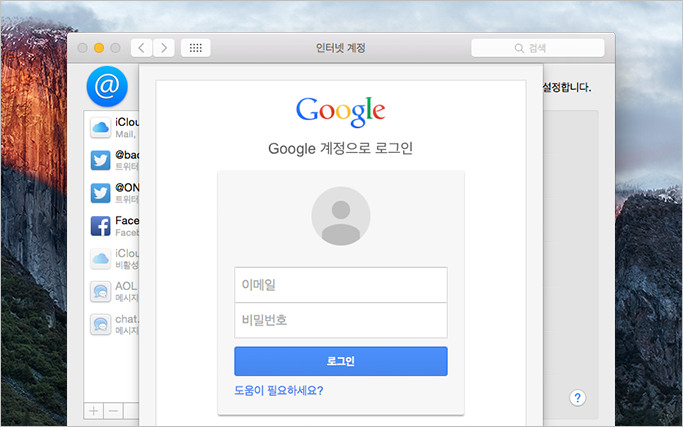Click the '@bac' Twitter account name

click(127, 155)
